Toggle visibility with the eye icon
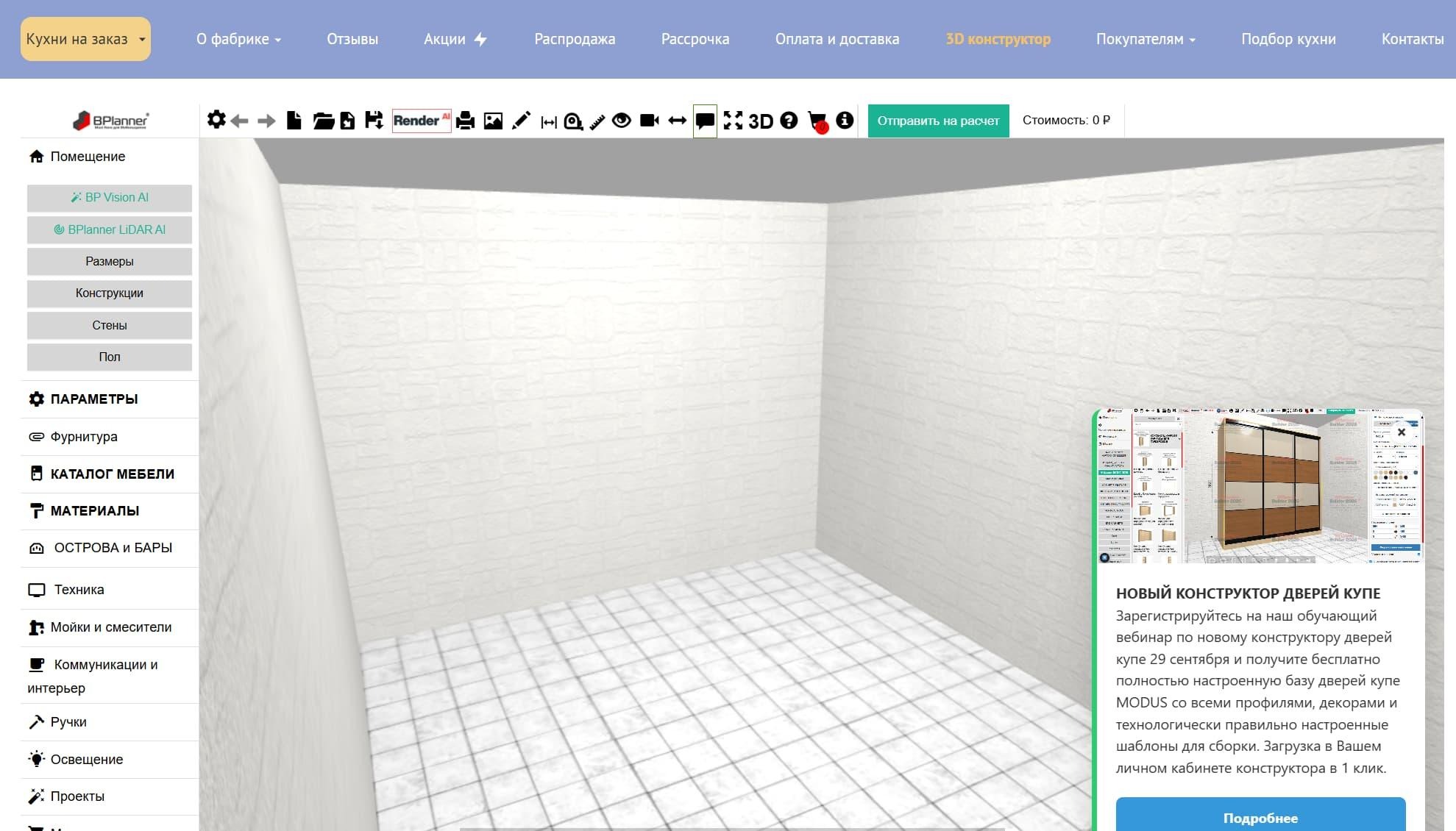 pyautogui.click(x=622, y=120)
